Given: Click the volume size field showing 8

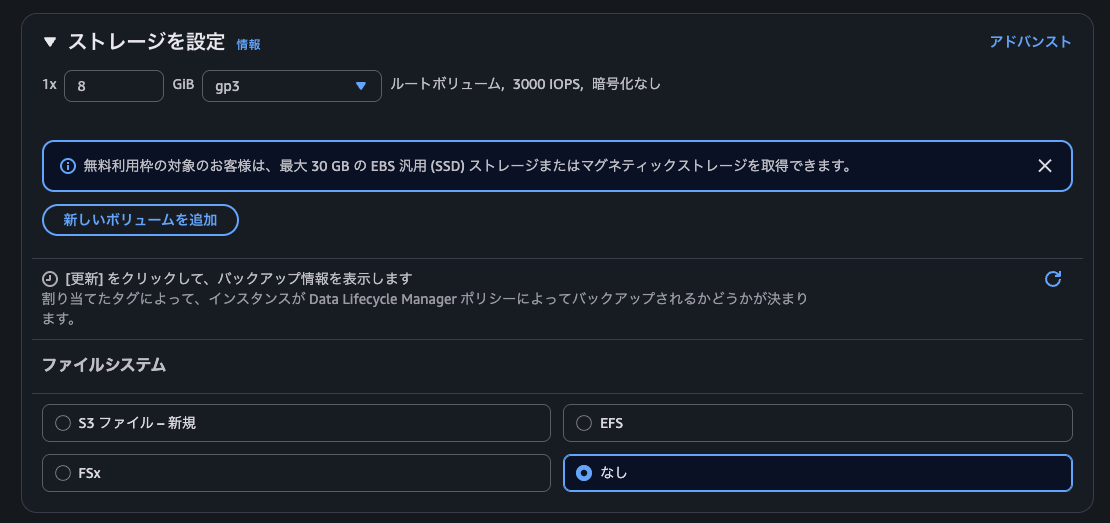Looking at the screenshot, I should (114, 86).
